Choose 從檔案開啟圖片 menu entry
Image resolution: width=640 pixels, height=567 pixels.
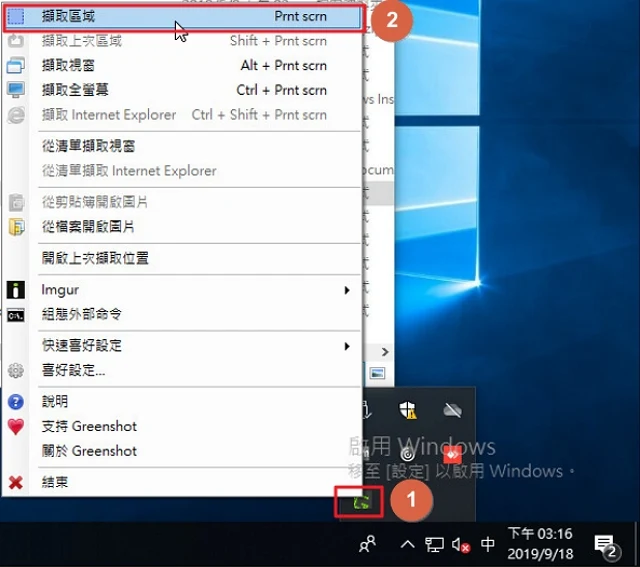pyautogui.click(x=182, y=226)
